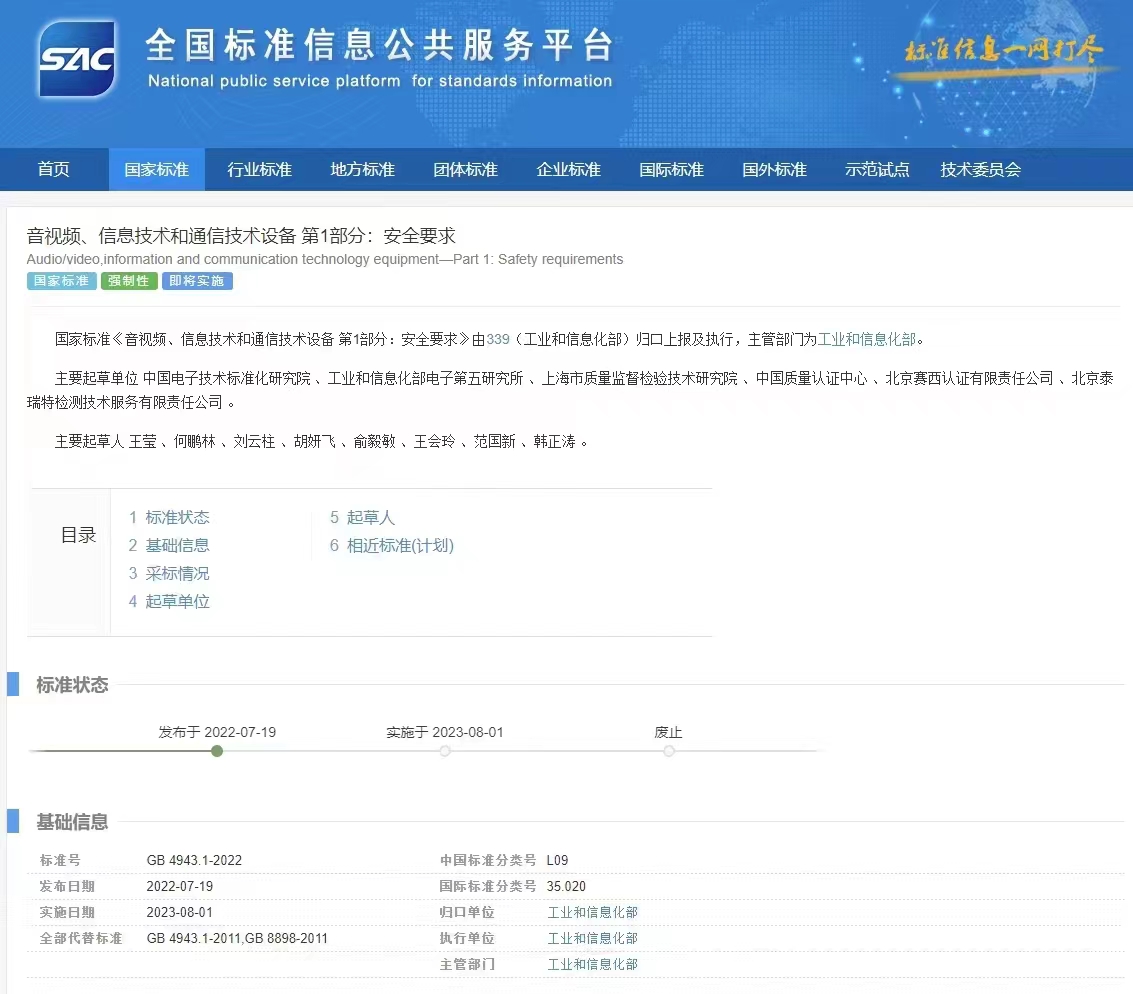
Task: Click the 实施于 2023-08-01 timeline node
Action: [x=444, y=751]
